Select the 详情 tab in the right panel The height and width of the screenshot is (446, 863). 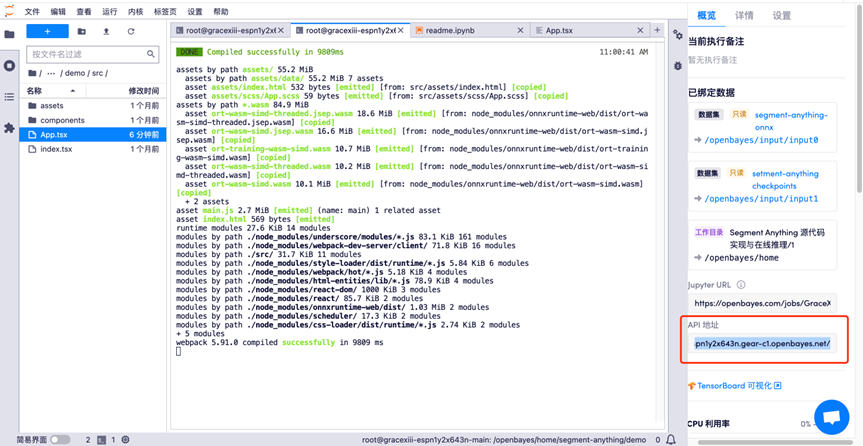tap(744, 15)
